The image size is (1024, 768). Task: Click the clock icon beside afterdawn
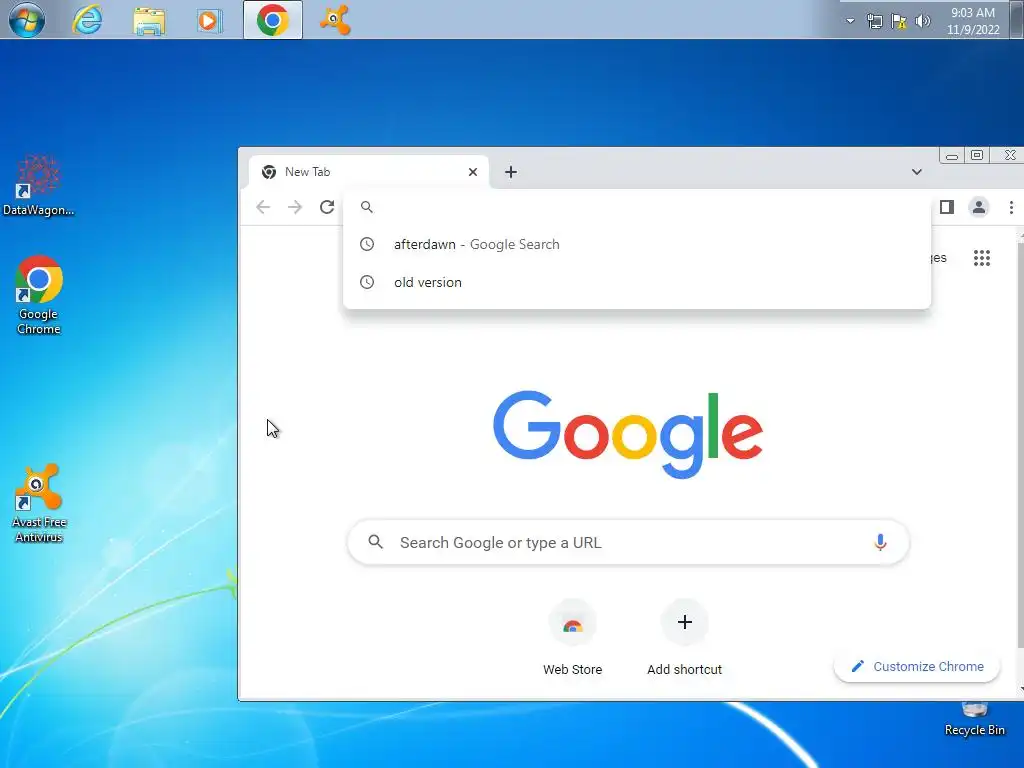coord(367,244)
